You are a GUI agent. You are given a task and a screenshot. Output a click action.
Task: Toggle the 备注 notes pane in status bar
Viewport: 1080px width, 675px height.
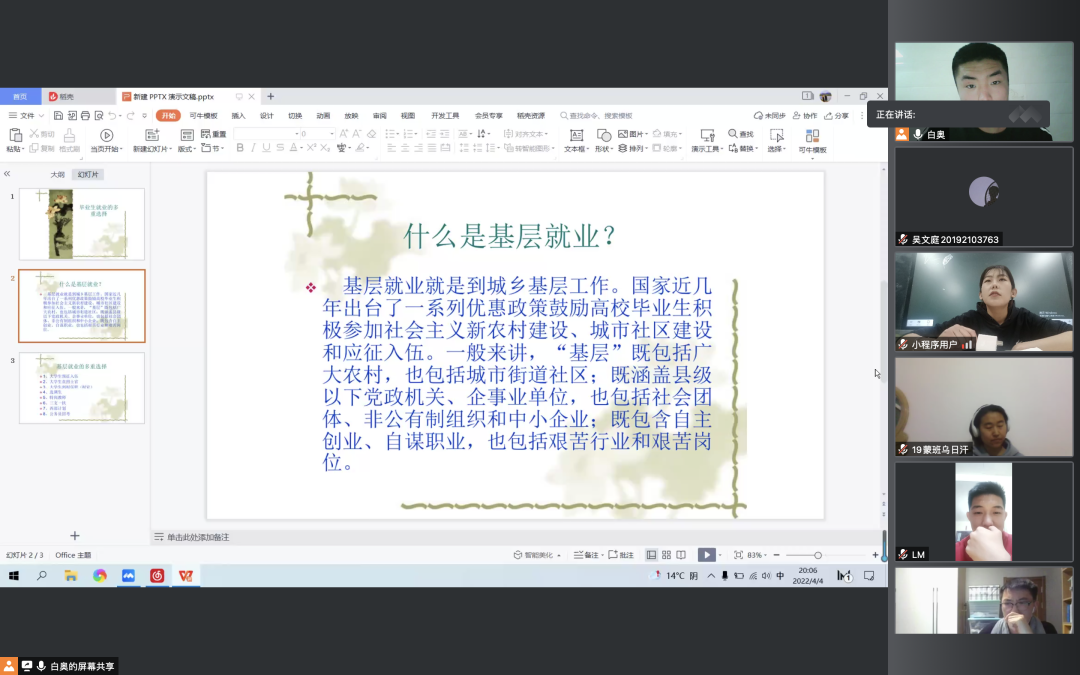589,555
